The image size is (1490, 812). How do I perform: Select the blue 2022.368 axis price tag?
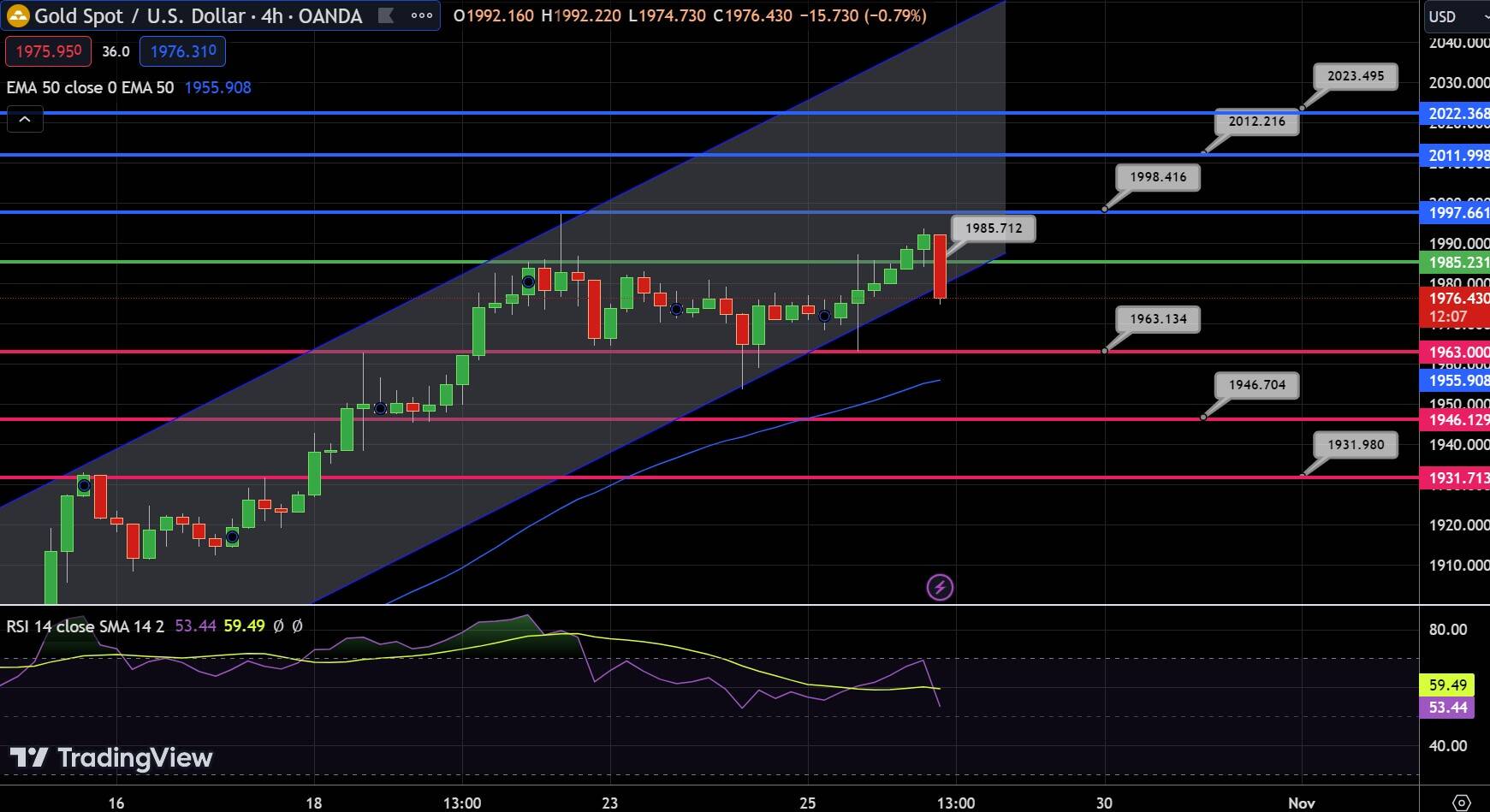[x=1455, y=113]
